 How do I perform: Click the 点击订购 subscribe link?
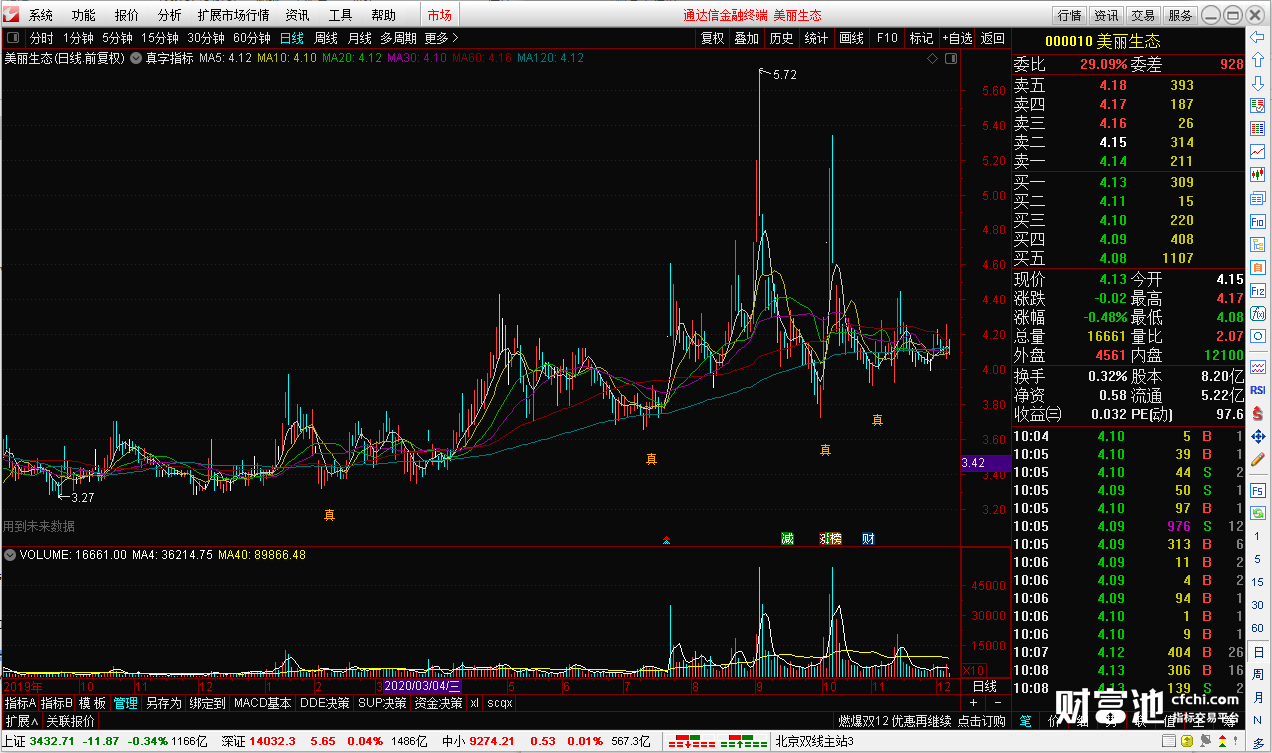tap(982, 721)
